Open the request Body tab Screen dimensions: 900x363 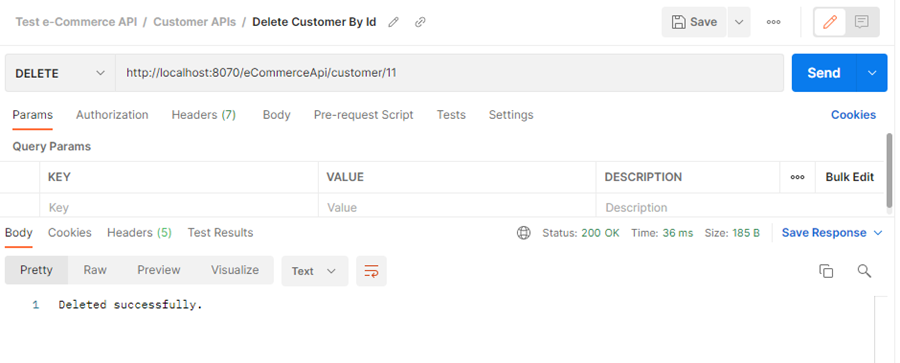(x=277, y=115)
